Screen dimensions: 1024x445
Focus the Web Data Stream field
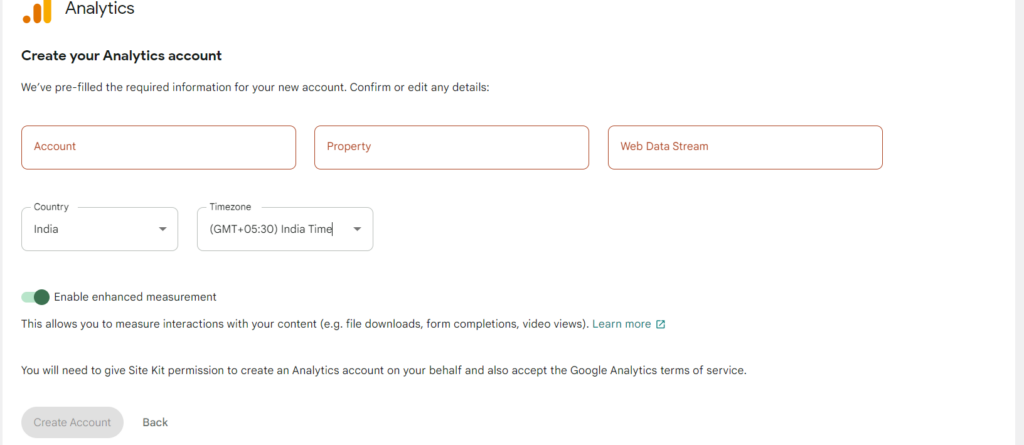click(x=745, y=147)
